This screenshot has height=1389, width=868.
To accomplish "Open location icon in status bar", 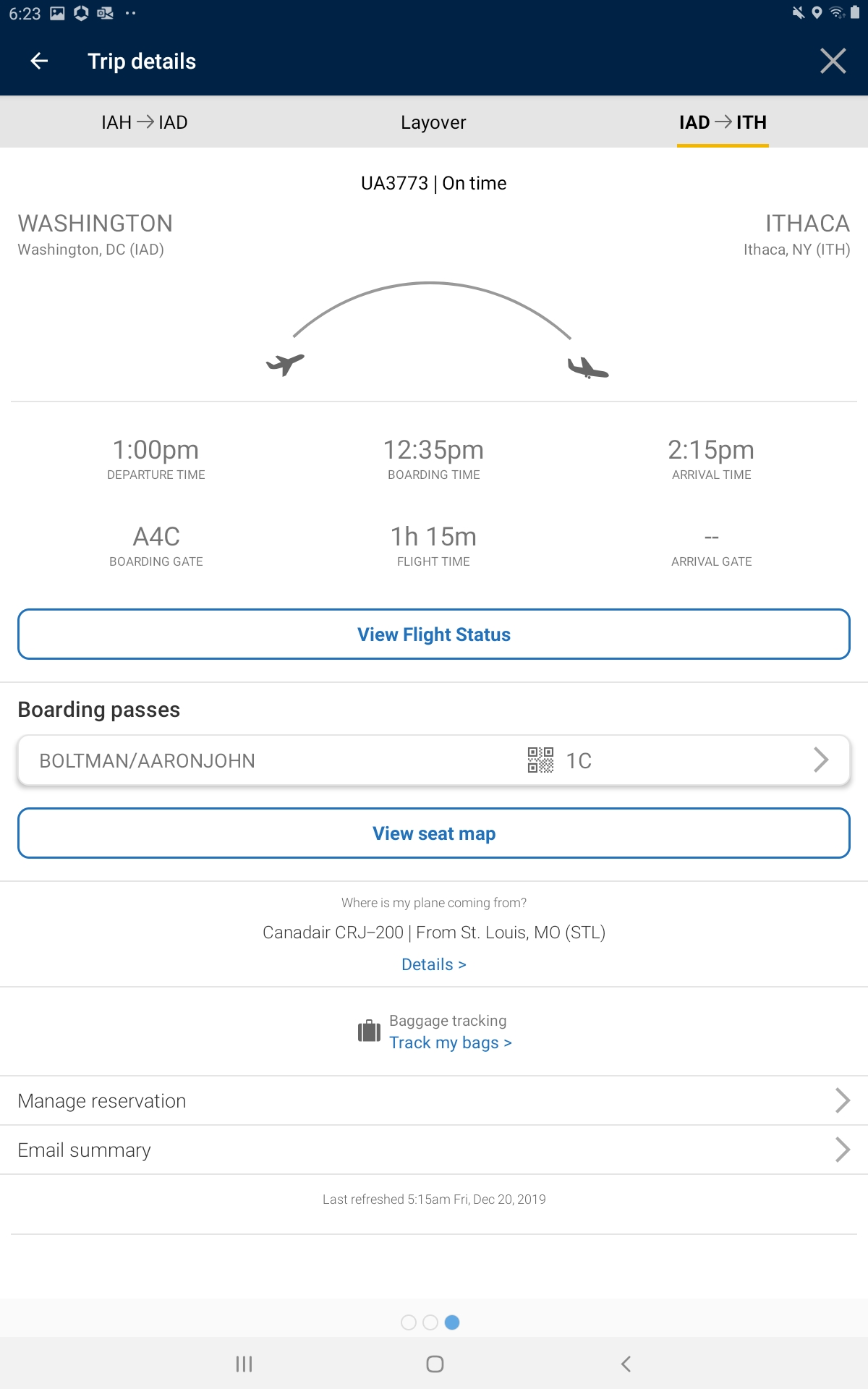I will point(817,13).
